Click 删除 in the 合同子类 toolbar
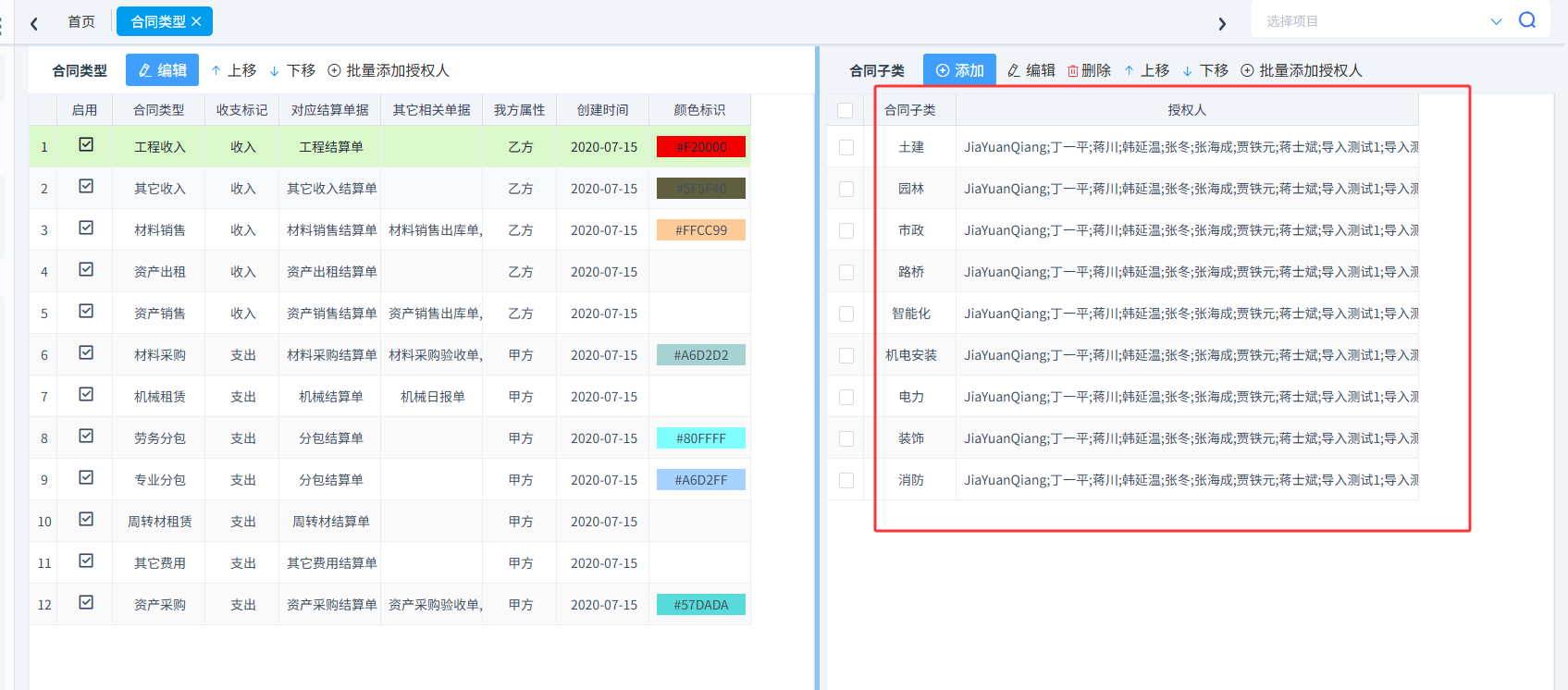 coord(1089,70)
